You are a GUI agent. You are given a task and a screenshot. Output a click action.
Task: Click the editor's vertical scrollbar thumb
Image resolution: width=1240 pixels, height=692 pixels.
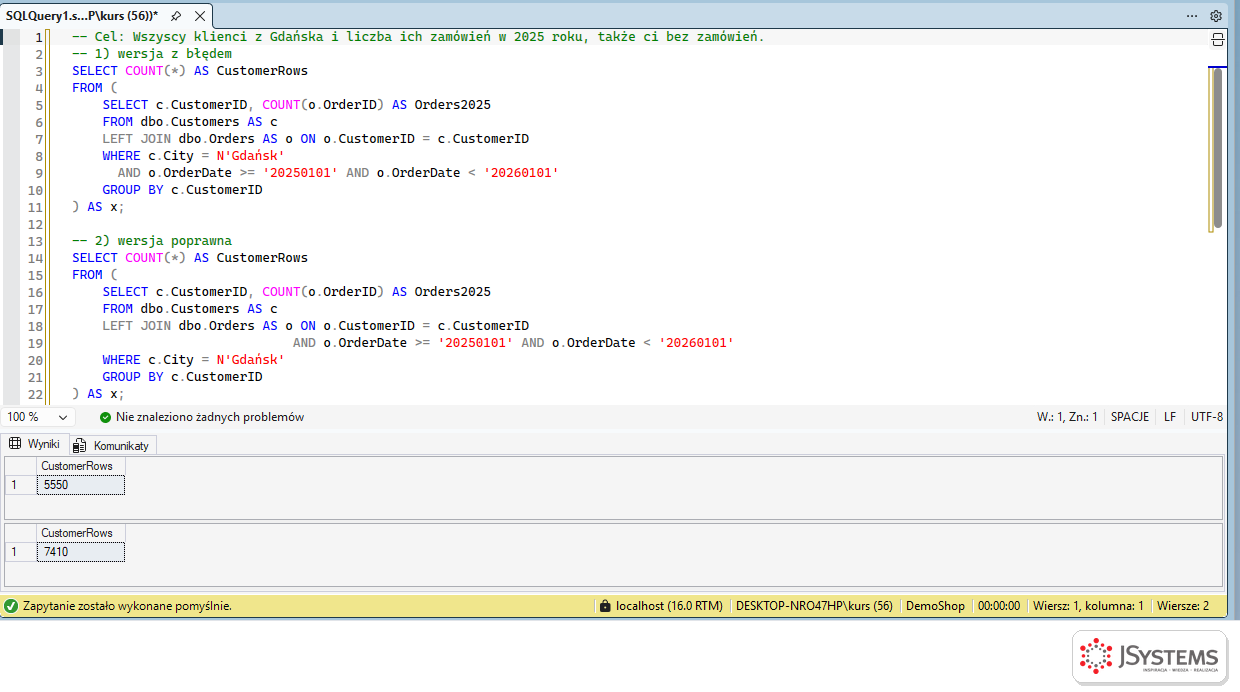coord(1217,148)
